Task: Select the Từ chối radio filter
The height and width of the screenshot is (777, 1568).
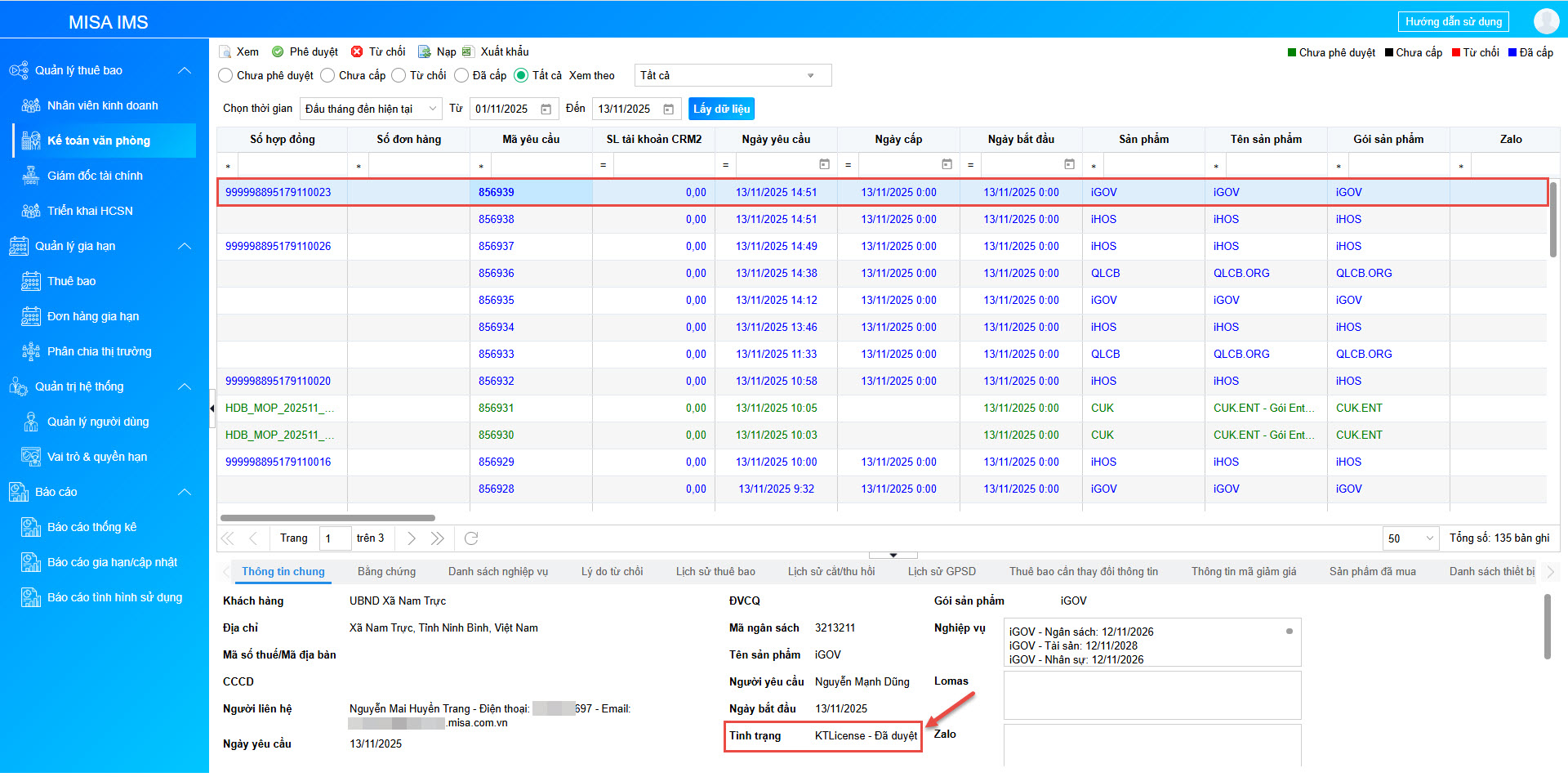Action: pos(399,76)
